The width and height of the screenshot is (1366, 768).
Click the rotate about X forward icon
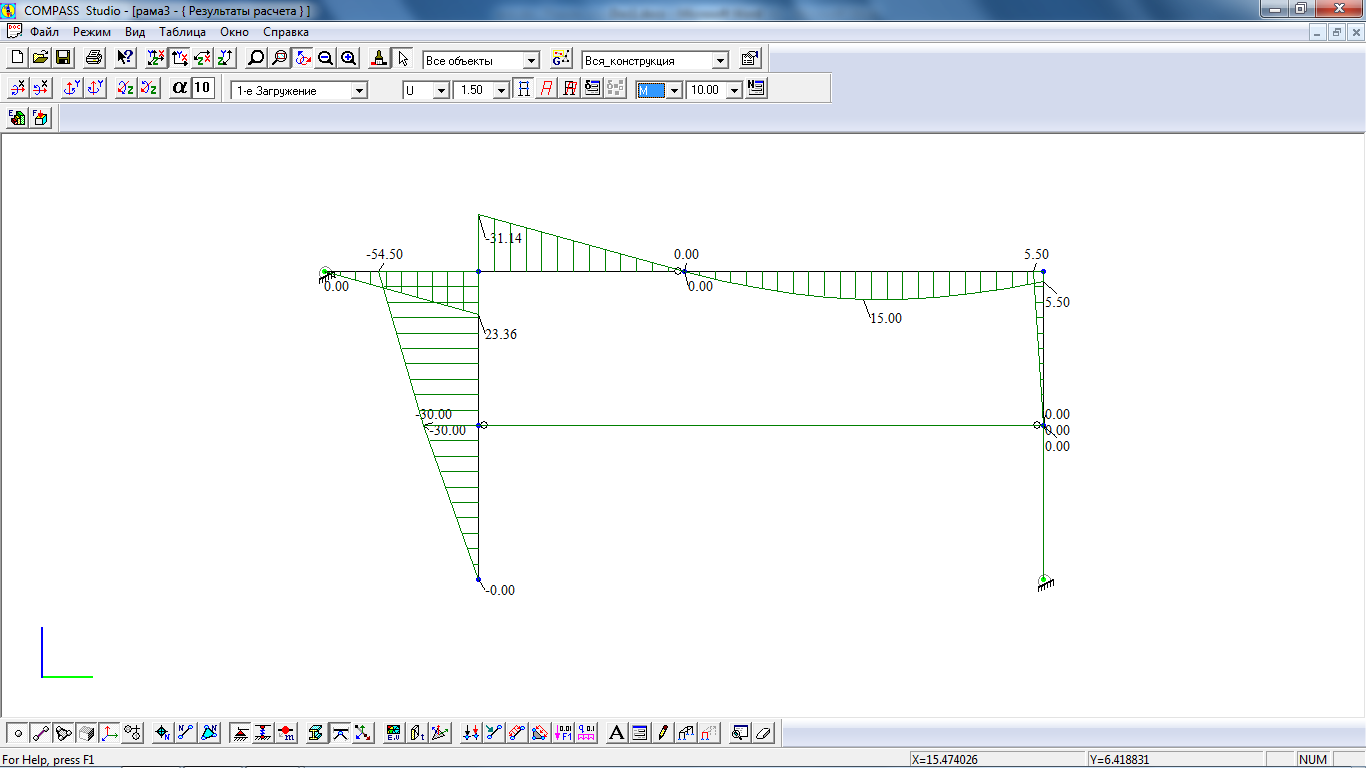[18, 88]
